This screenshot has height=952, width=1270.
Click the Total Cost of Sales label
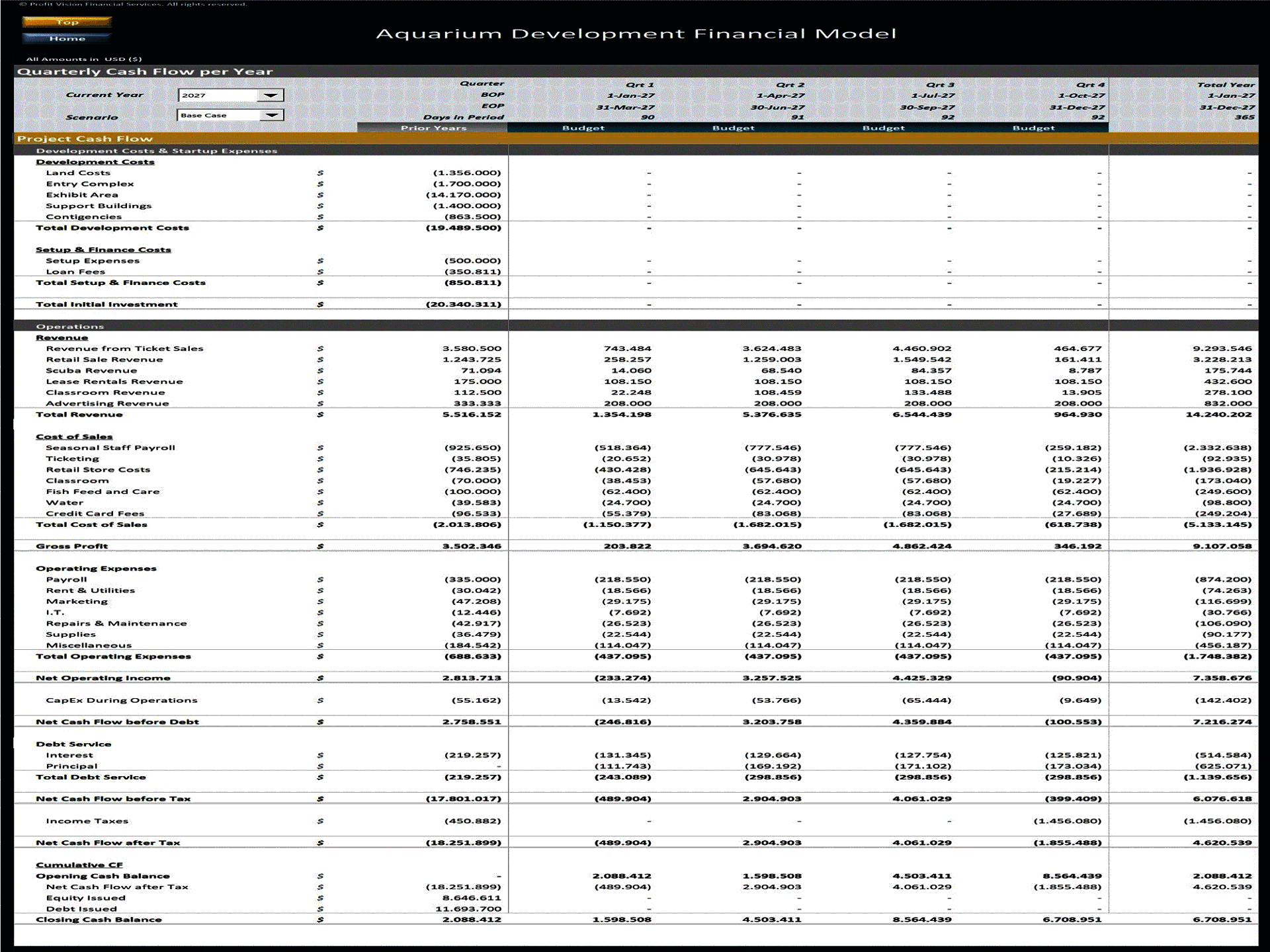[x=91, y=524]
